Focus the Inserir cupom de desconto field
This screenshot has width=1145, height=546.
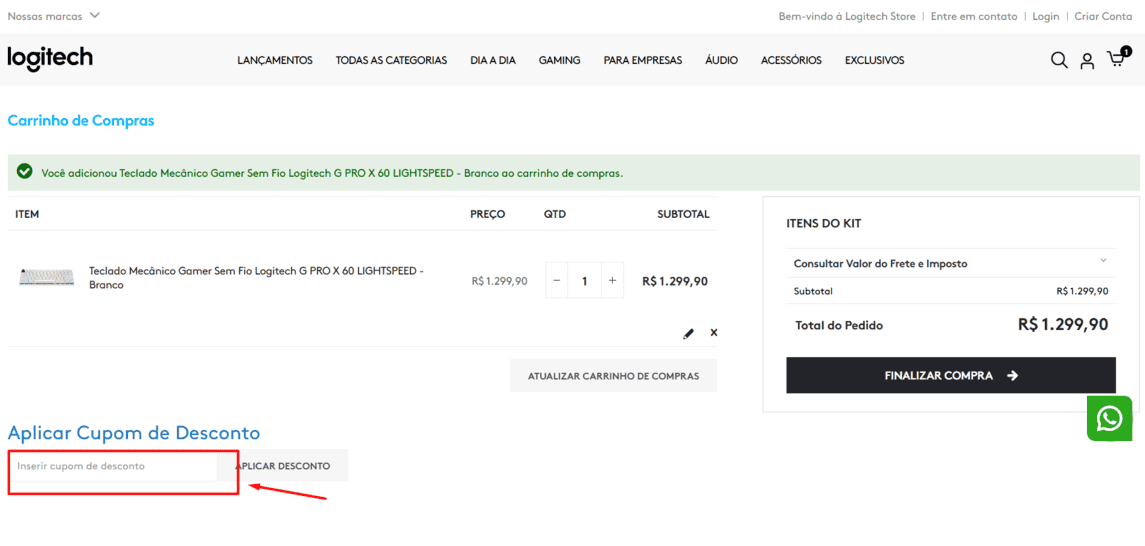tap(112, 466)
